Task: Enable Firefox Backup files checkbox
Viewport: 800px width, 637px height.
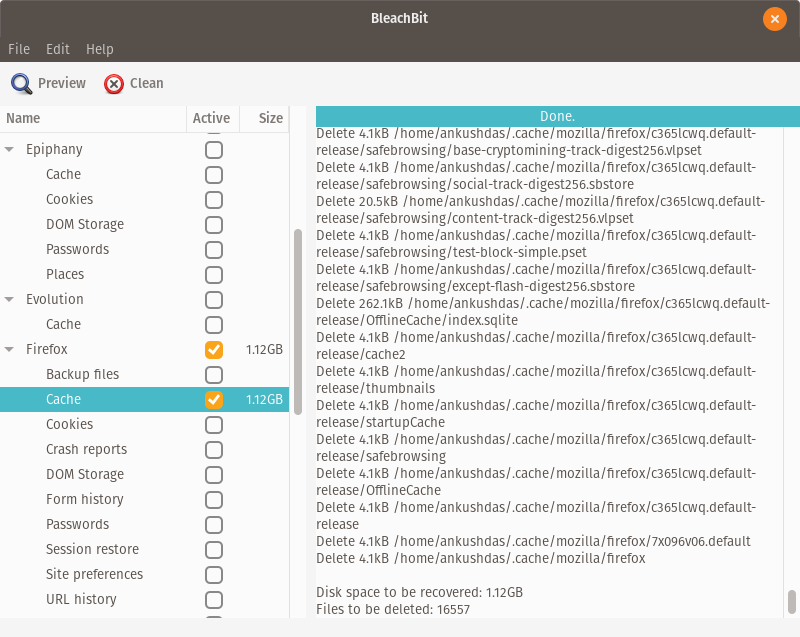Action: tap(214, 375)
